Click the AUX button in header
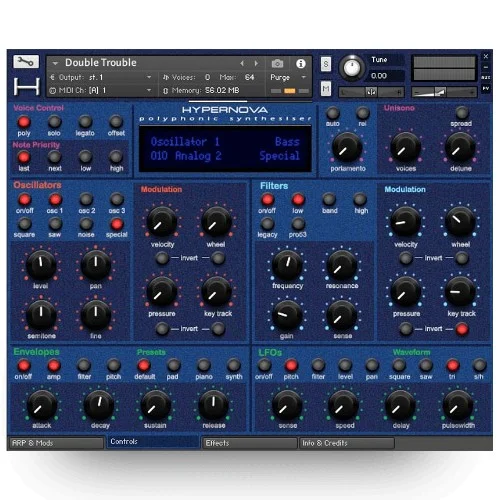This screenshot has height=500, width=500. tap(486, 77)
